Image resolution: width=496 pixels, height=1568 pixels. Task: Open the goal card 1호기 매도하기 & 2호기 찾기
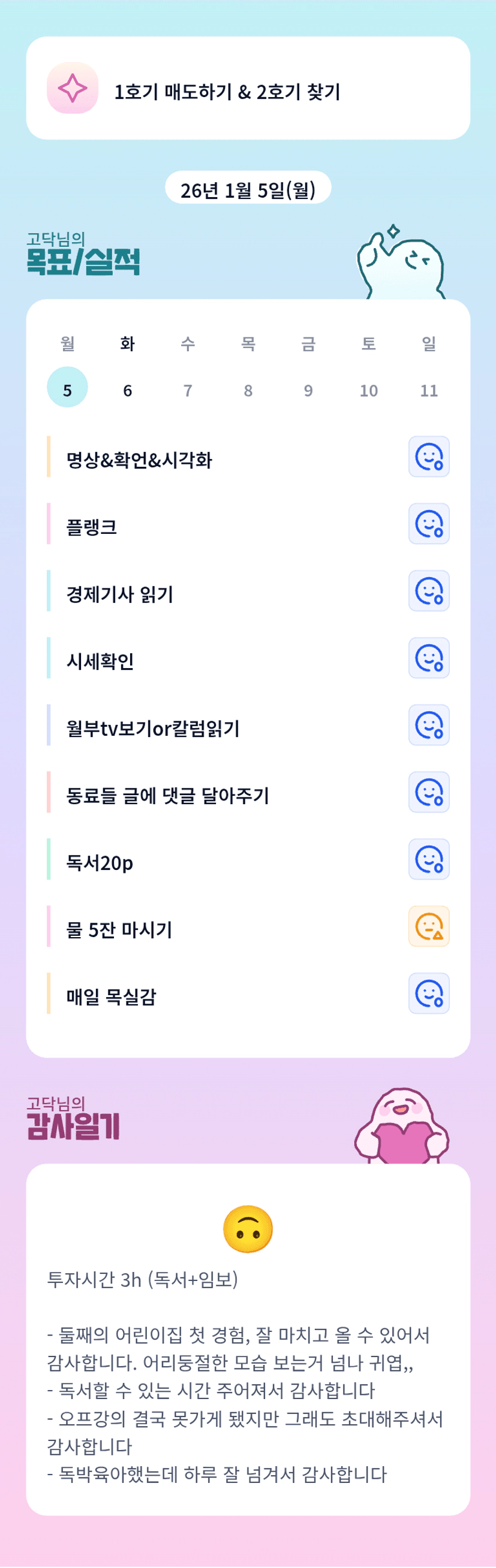tap(248, 88)
